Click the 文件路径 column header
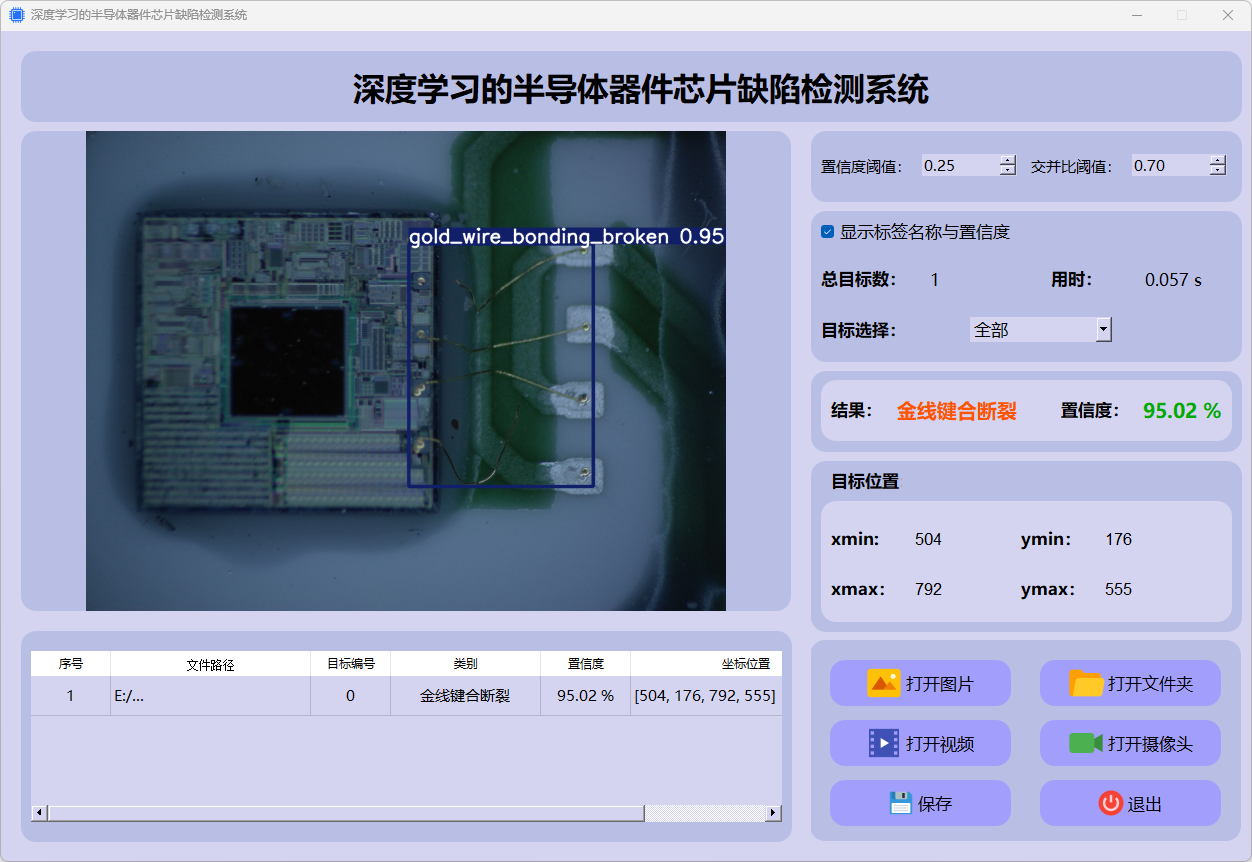This screenshot has width=1252, height=862. (x=210, y=664)
